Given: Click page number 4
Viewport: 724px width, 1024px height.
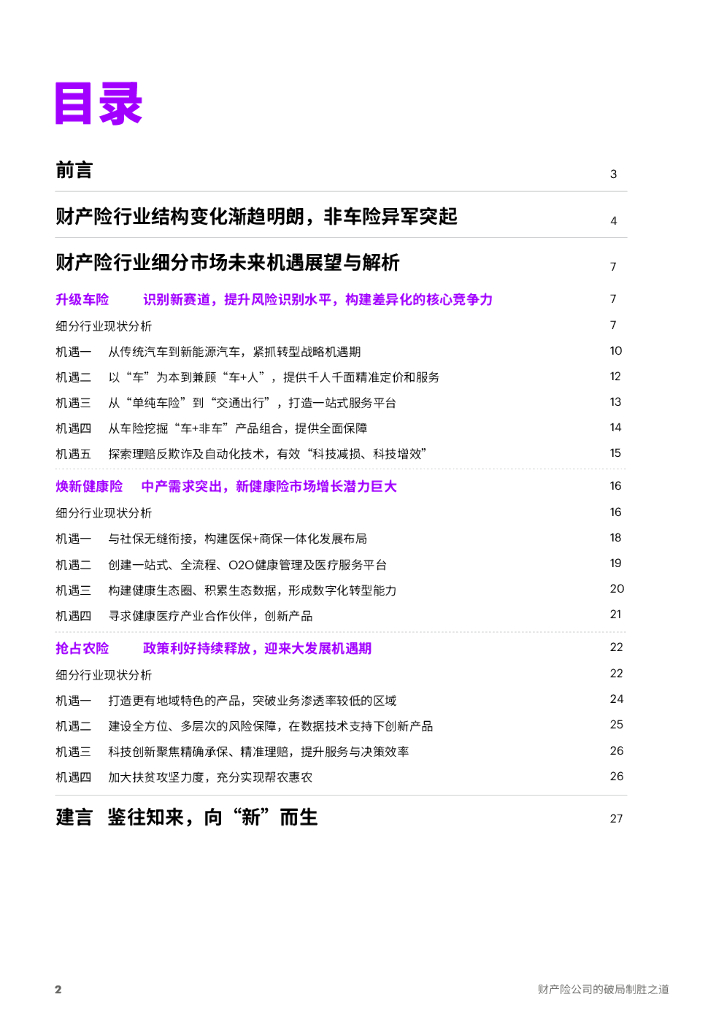Looking at the screenshot, I should pos(614,221).
